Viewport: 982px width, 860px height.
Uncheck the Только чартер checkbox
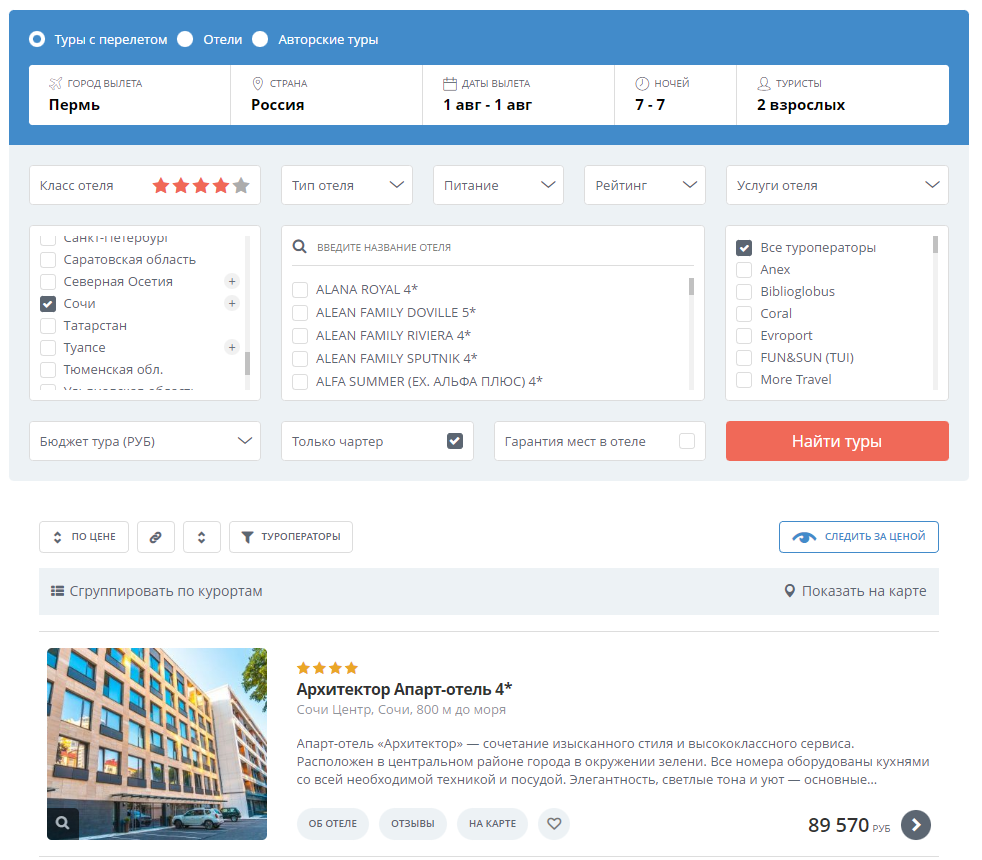[x=455, y=441]
